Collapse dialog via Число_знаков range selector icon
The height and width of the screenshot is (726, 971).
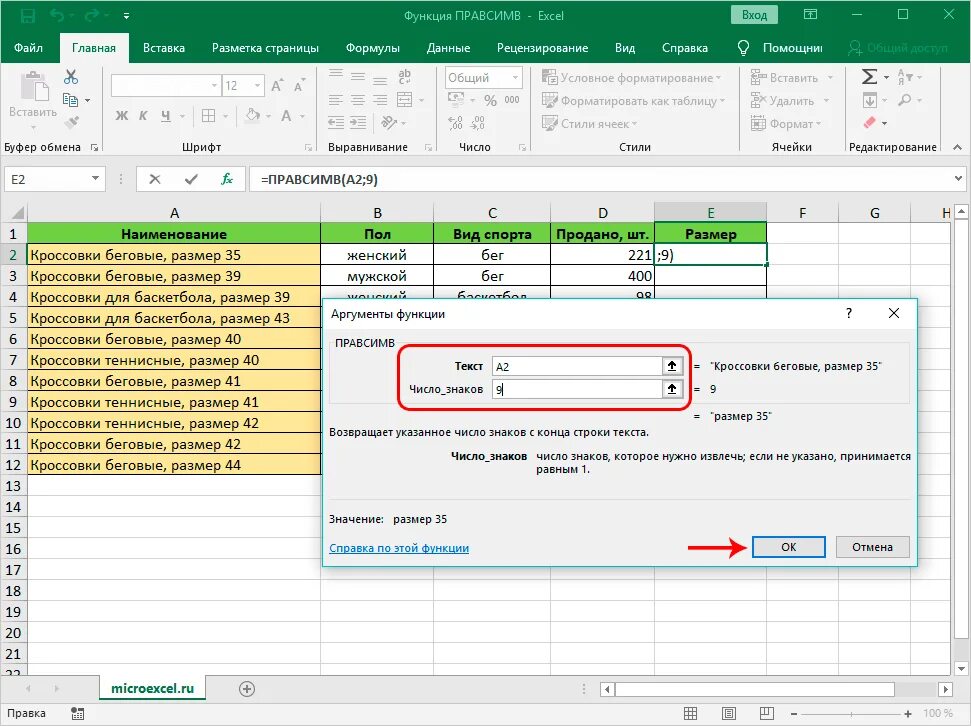pos(672,389)
